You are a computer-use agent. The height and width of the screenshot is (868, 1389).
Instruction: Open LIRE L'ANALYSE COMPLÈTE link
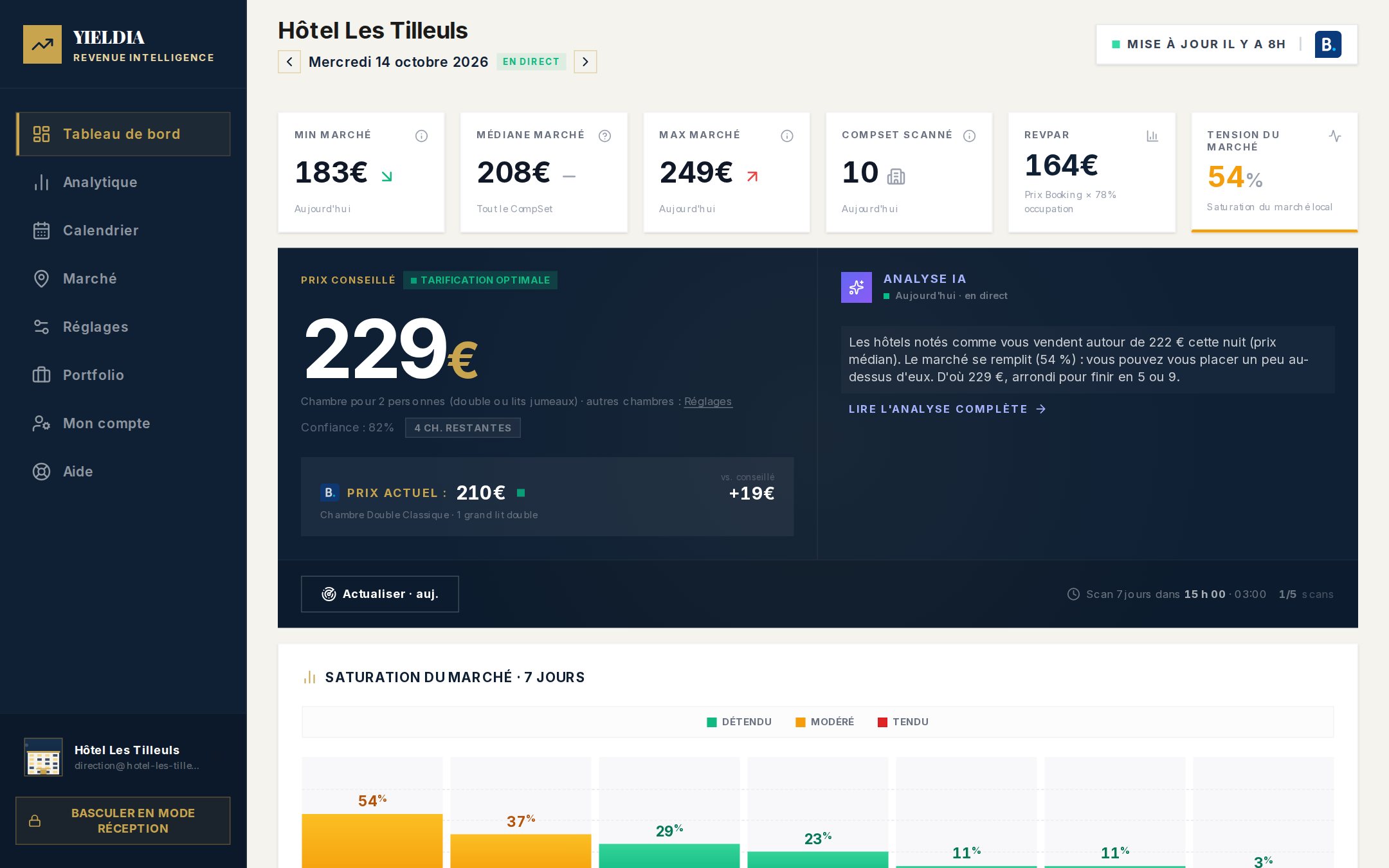coord(947,409)
